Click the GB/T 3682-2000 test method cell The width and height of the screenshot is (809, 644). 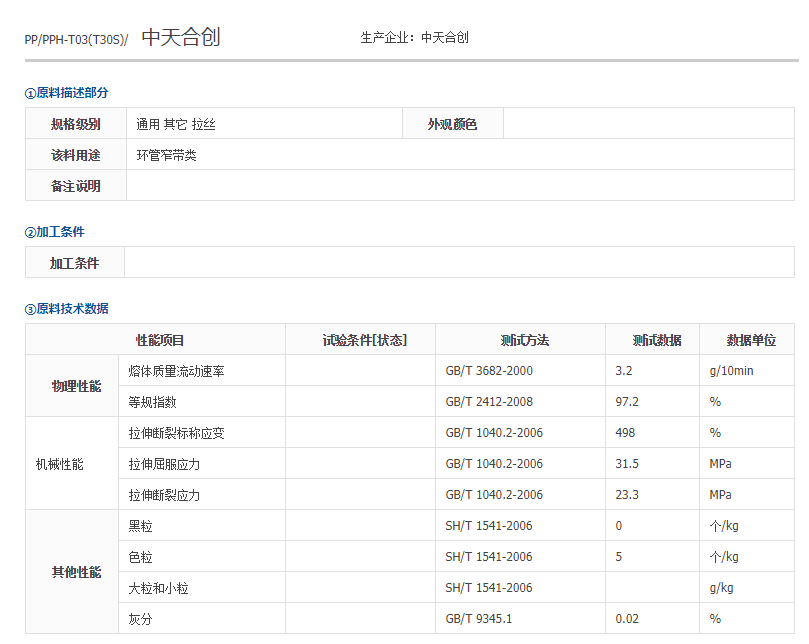pyautogui.click(x=487, y=370)
